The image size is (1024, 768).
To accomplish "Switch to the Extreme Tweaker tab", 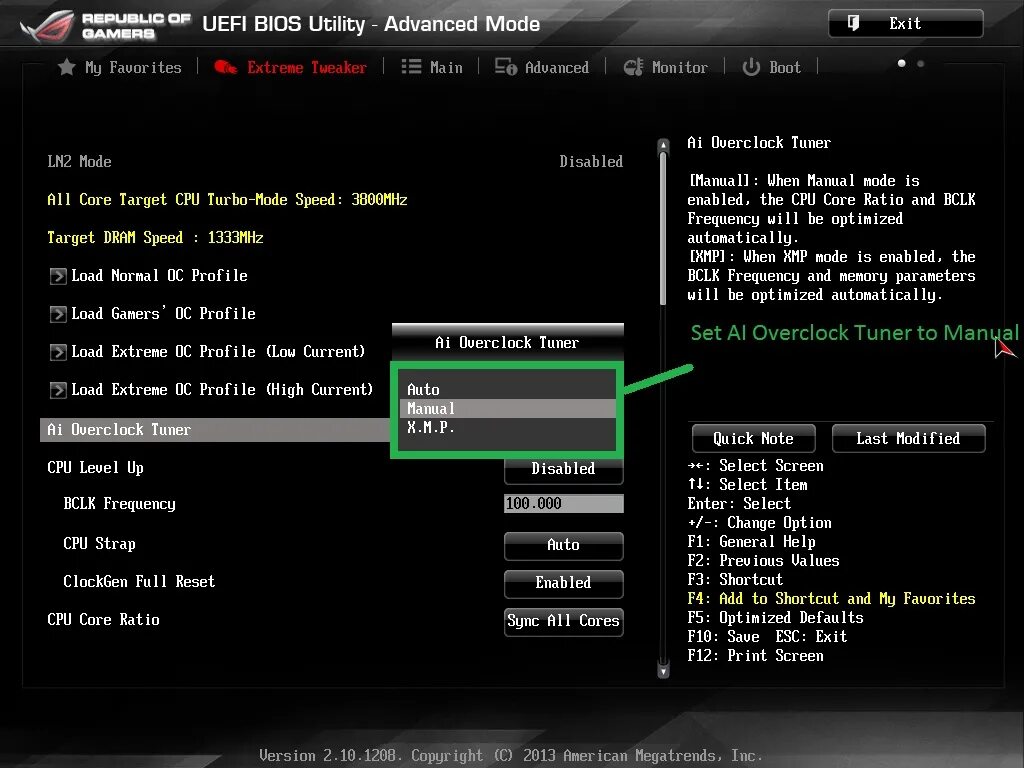I will point(291,67).
